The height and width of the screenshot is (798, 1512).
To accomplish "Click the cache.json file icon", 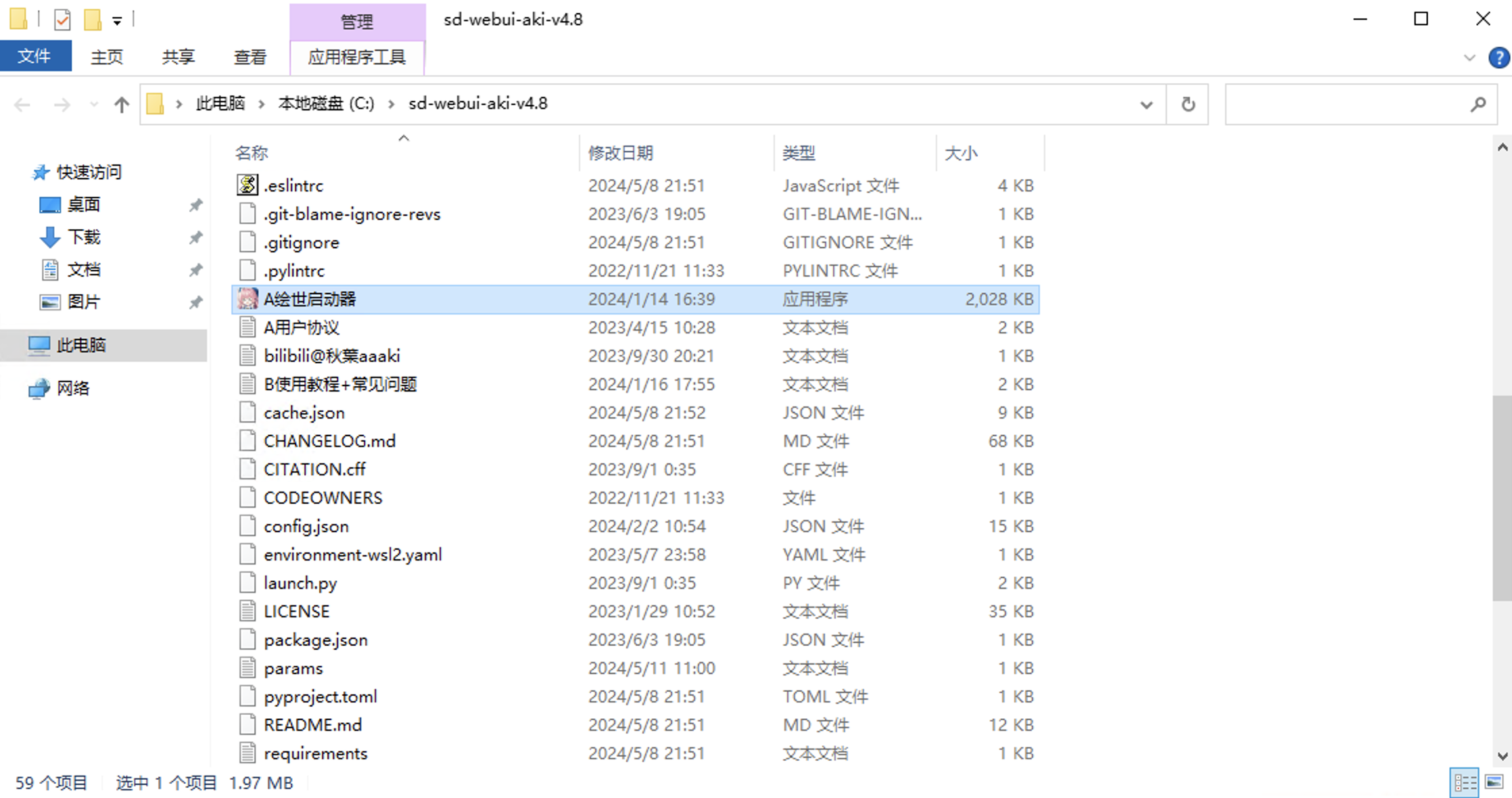I will (247, 412).
